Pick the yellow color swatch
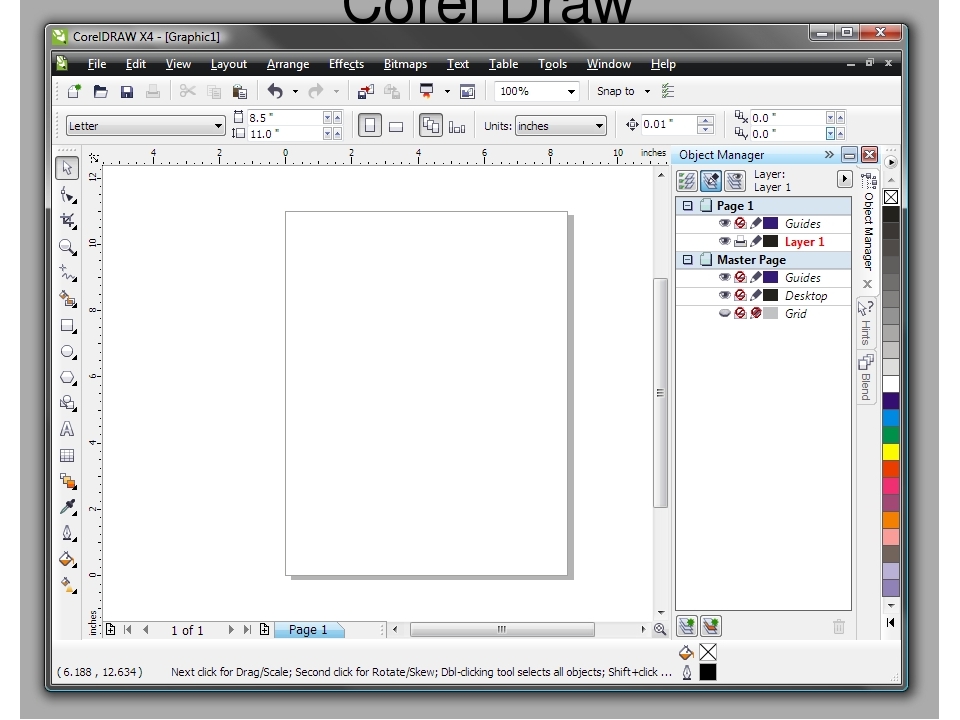Viewport: 960px width, 720px height. [891, 452]
